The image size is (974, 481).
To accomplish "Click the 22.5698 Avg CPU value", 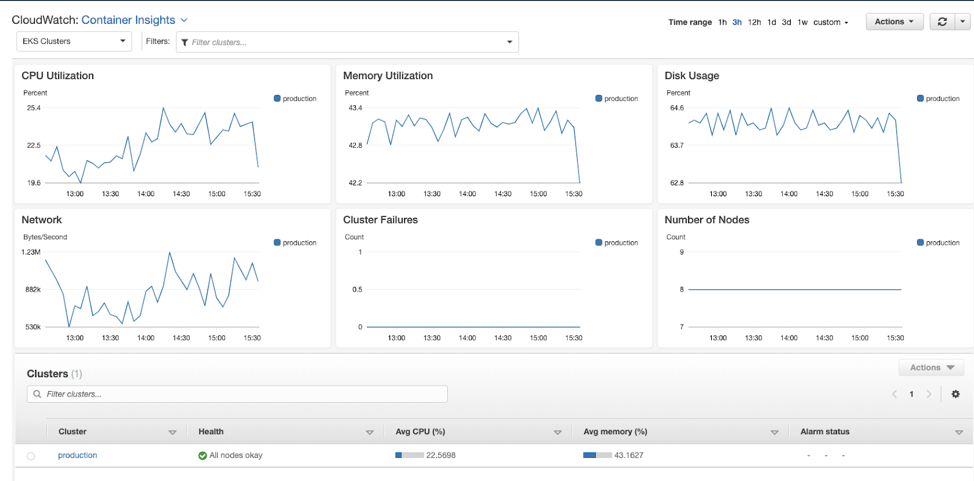I will coord(441,455).
